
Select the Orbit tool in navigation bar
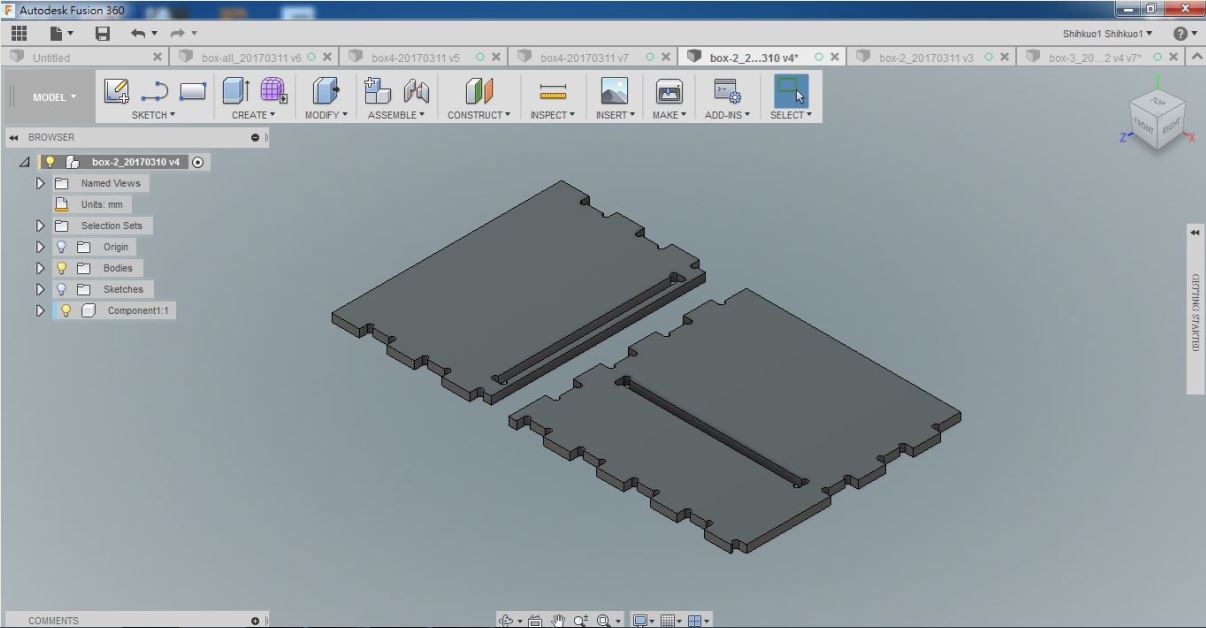(x=506, y=620)
